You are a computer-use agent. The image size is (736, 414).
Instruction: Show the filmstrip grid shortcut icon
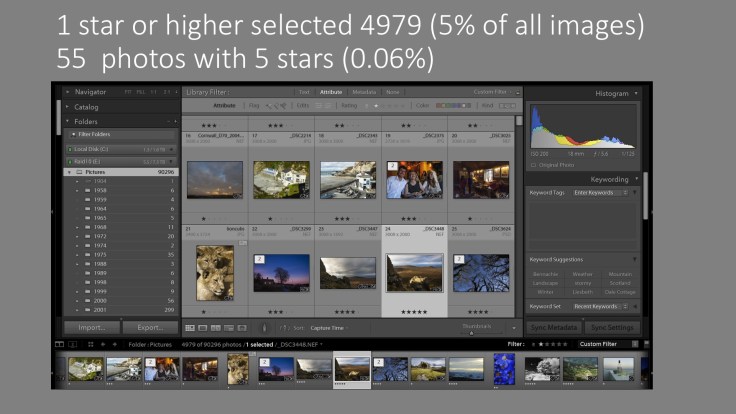tap(91, 344)
